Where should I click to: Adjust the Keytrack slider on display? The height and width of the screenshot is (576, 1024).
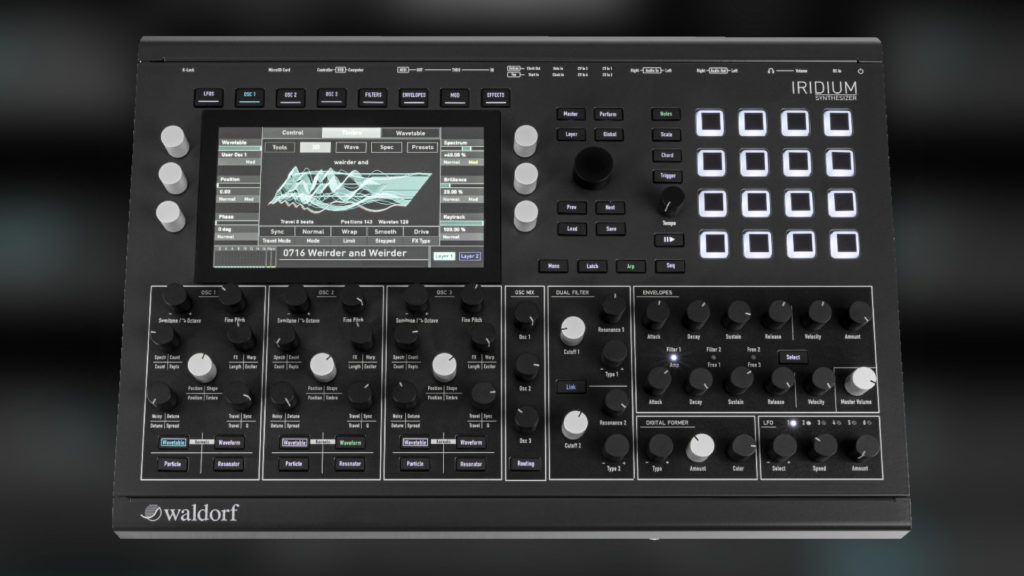(462, 224)
